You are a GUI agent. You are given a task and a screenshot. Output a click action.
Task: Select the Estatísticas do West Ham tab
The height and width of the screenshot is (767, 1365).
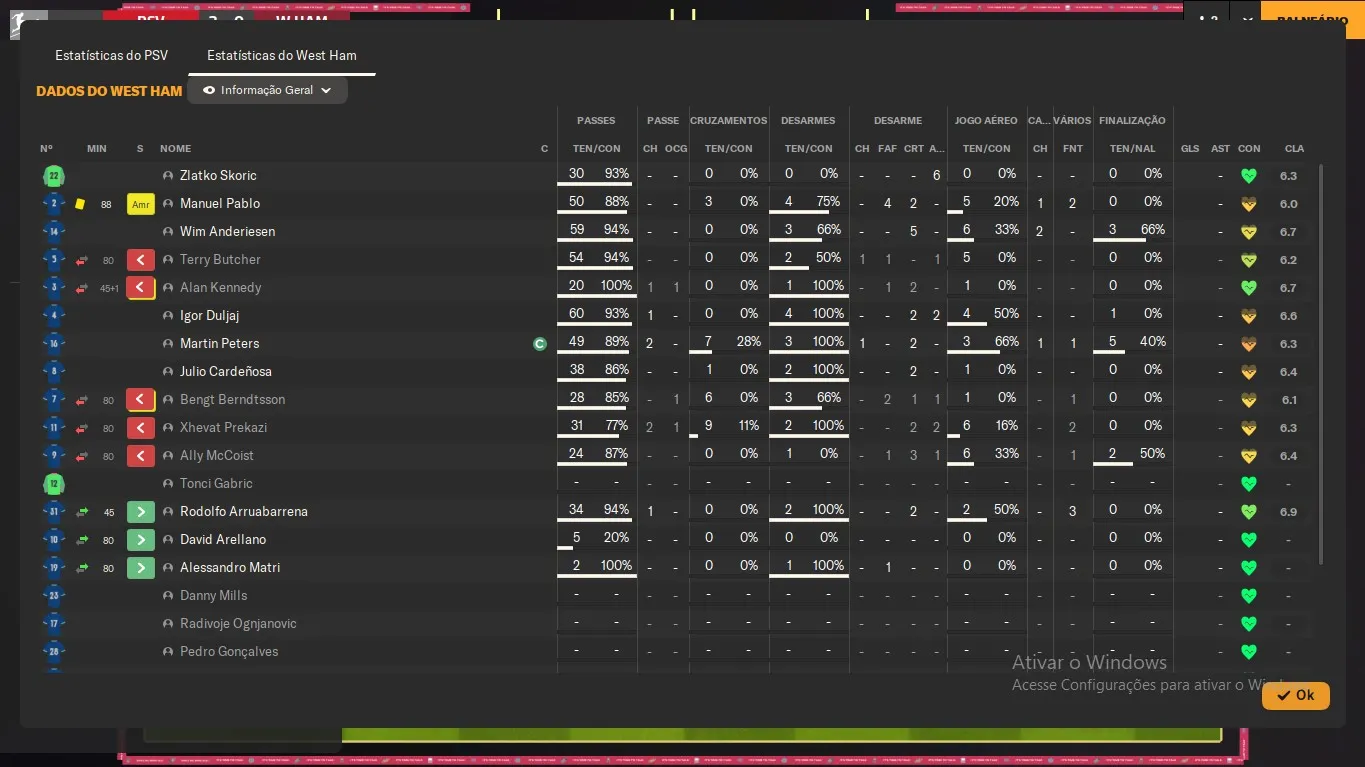click(x=282, y=55)
